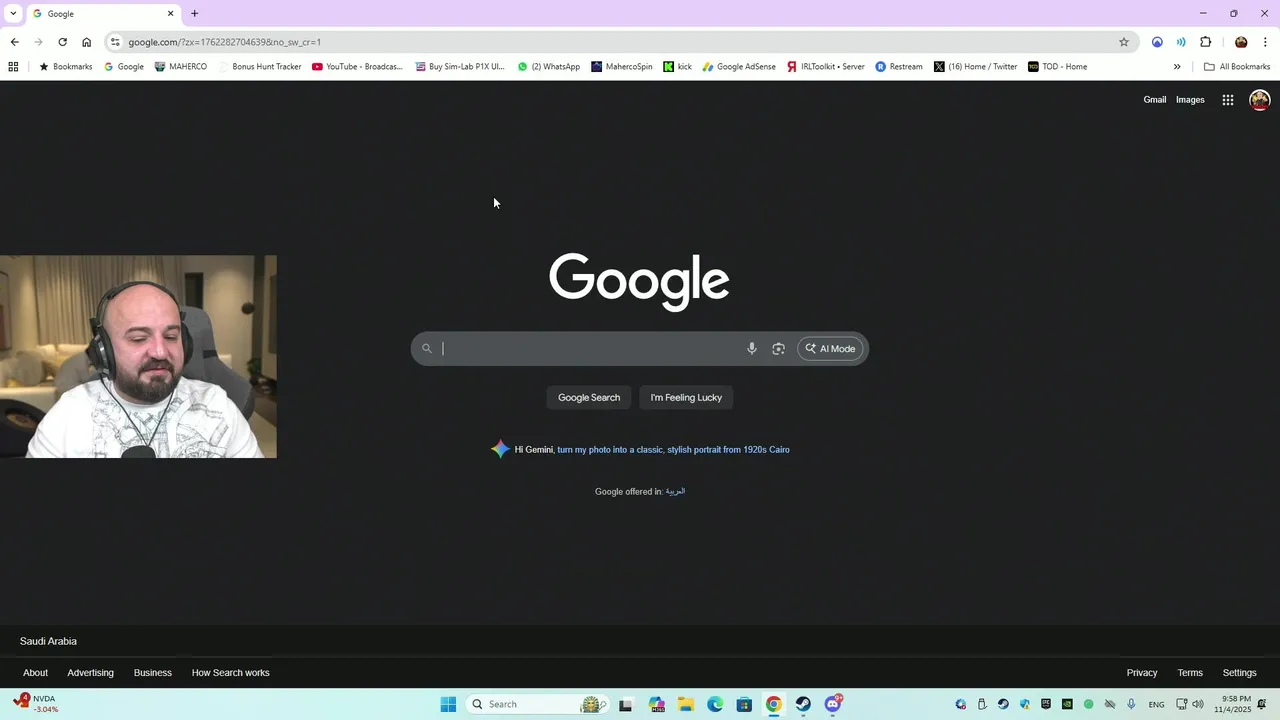Click the Chrome back arrow
1280x720 pixels.
14,42
